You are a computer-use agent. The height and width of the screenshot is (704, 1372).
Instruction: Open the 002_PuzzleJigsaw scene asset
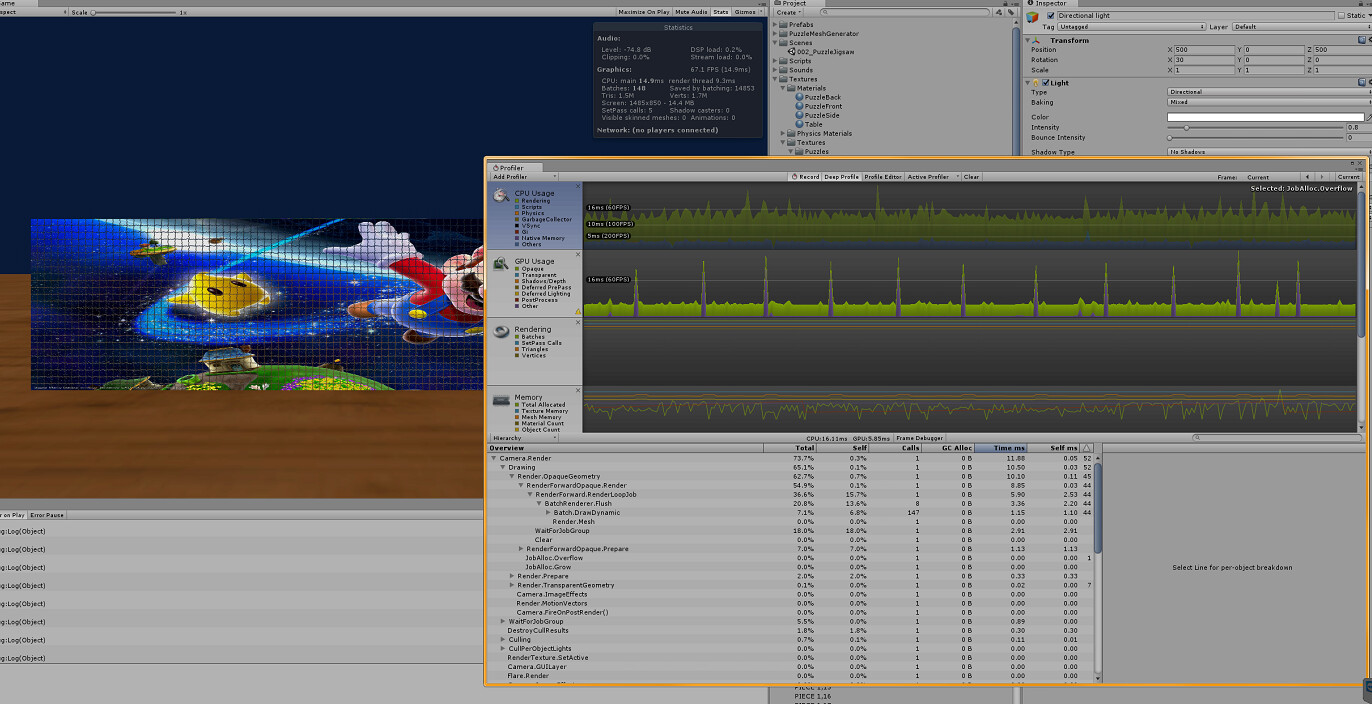pyautogui.click(x=820, y=52)
